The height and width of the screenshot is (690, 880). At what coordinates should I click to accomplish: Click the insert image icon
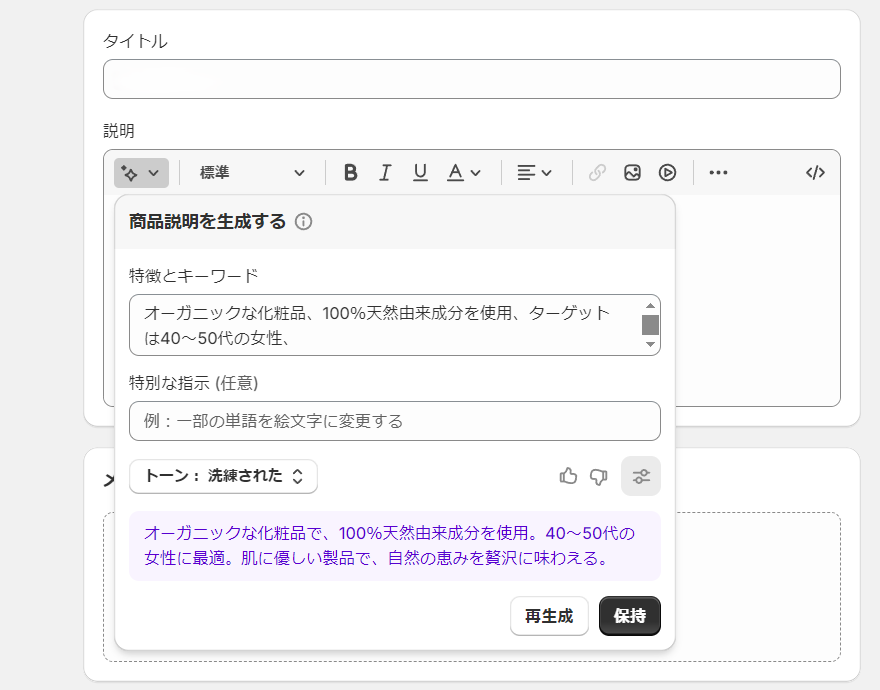632,173
